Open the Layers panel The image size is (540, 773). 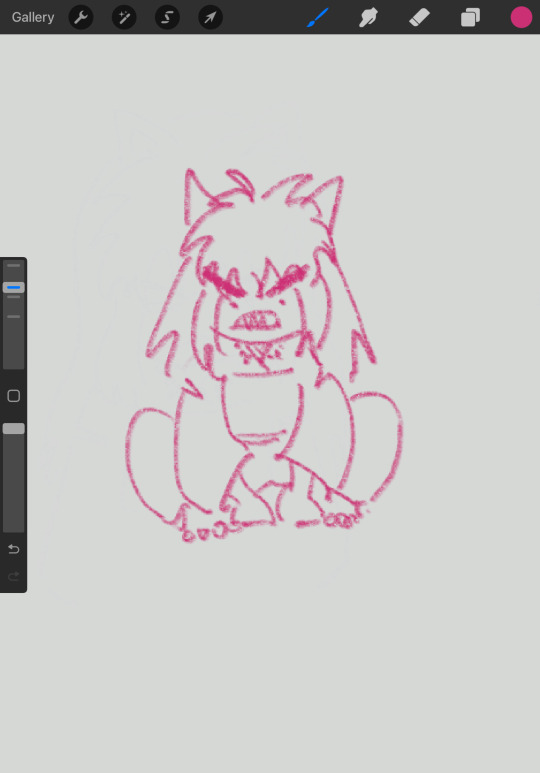click(470, 17)
